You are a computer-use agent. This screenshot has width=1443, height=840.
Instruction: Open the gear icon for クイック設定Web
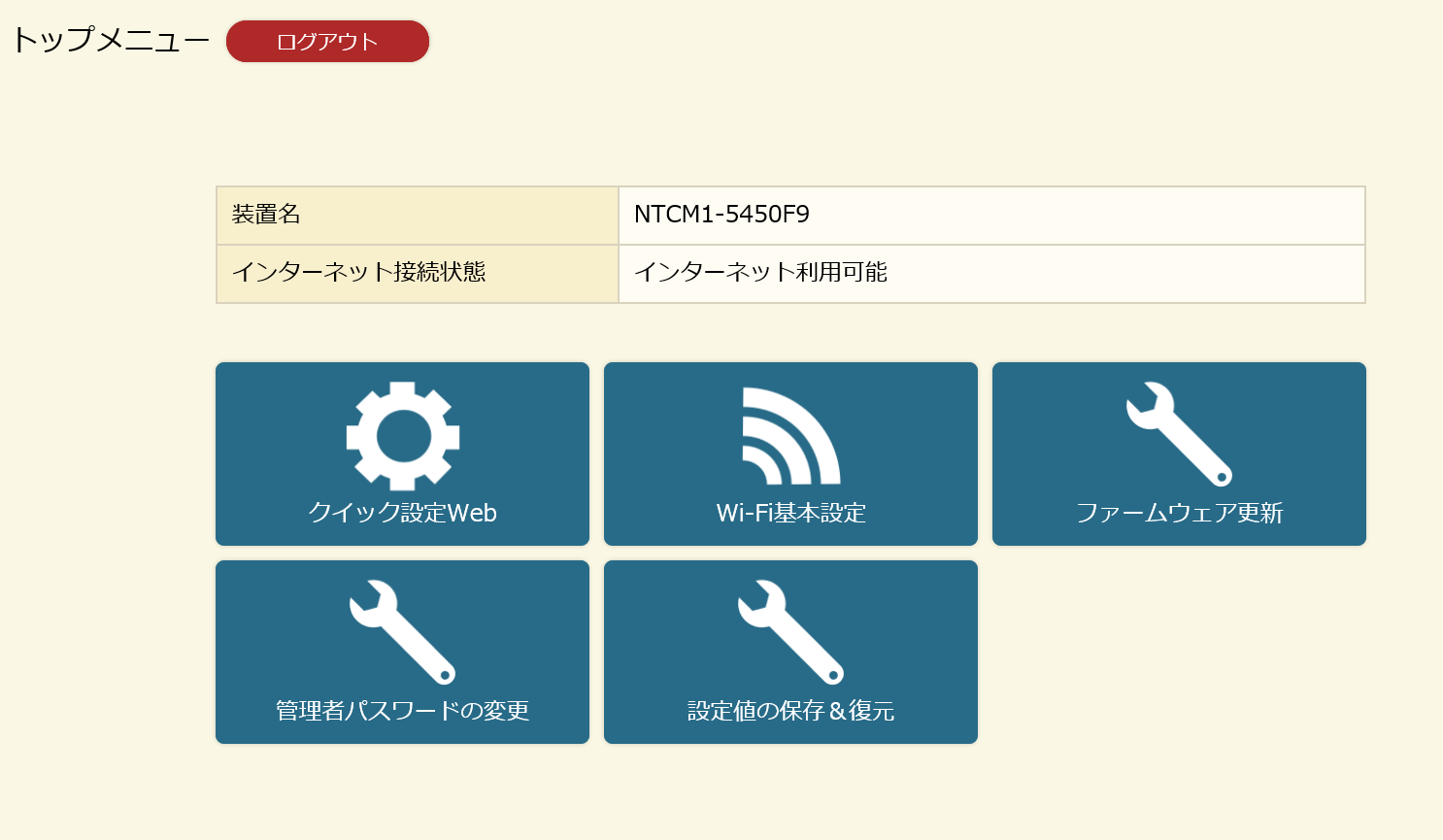click(x=403, y=436)
